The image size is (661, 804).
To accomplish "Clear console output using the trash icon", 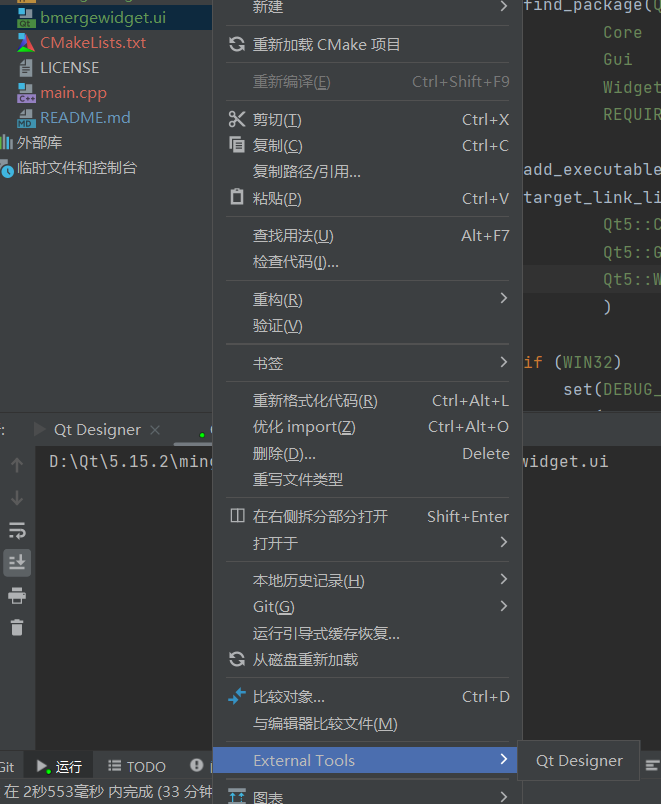I will (x=16, y=625).
